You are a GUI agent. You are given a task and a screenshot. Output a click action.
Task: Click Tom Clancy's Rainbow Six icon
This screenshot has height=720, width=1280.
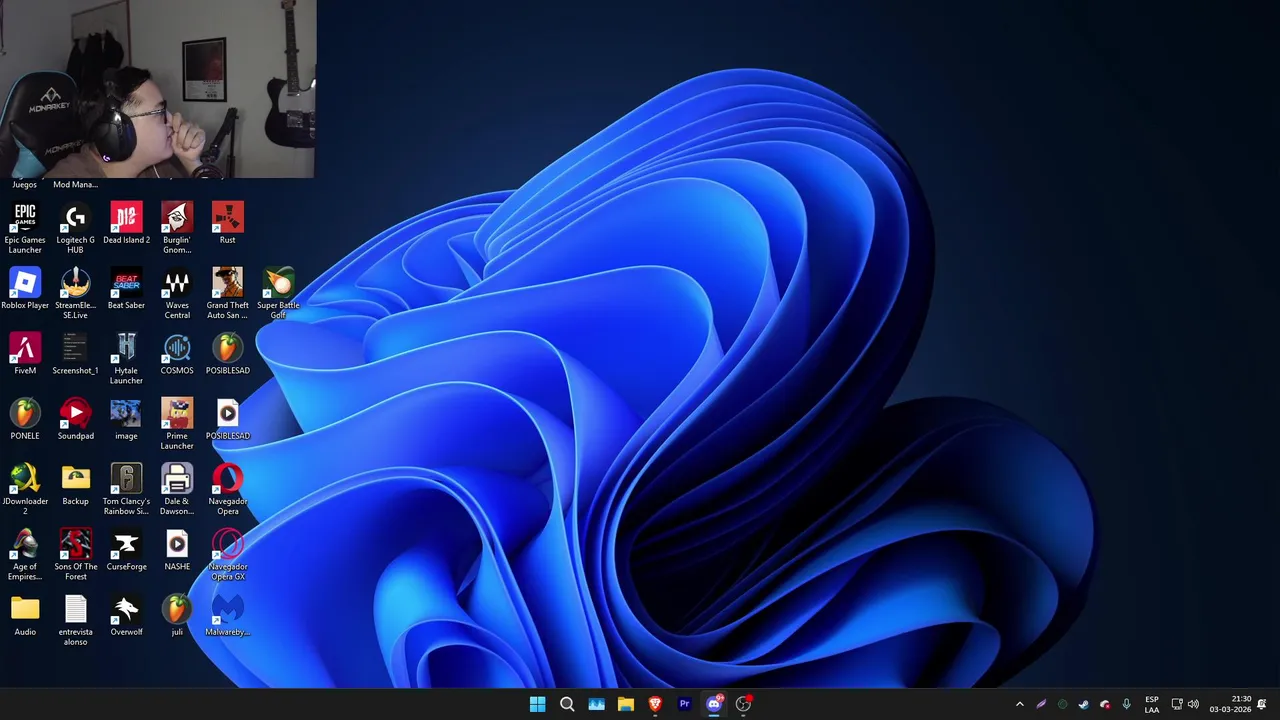pos(126,488)
